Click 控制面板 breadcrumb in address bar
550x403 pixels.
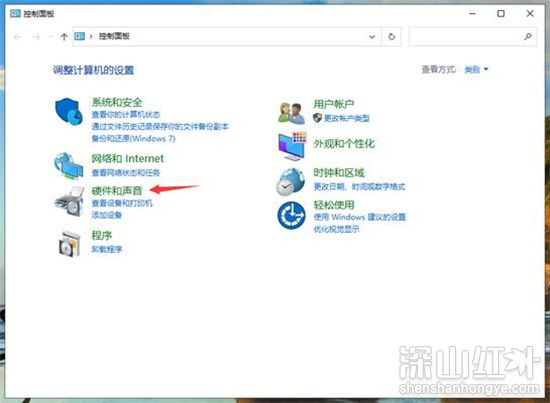click(x=114, y=36)
